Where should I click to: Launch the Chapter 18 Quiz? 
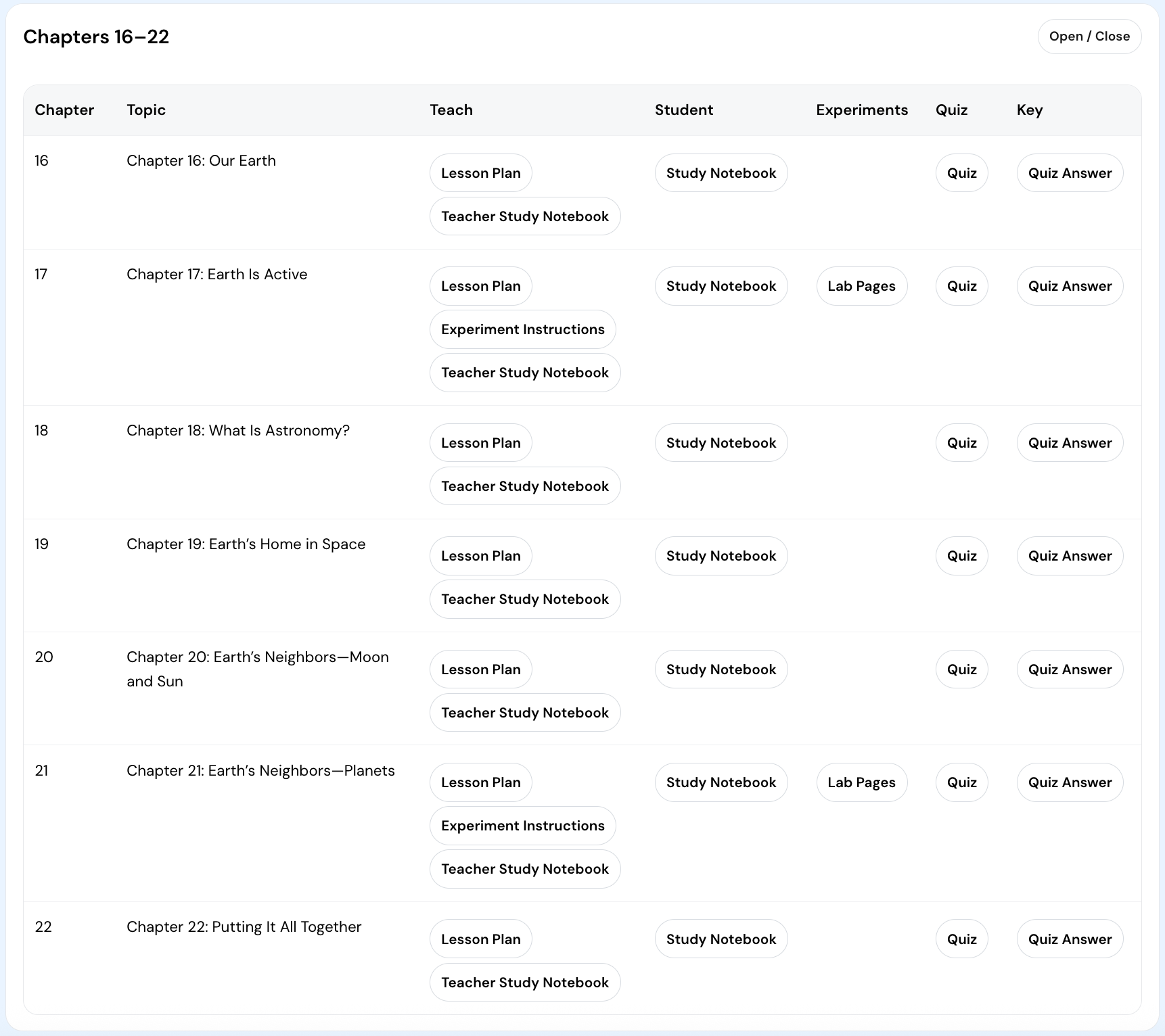[961, 443]
